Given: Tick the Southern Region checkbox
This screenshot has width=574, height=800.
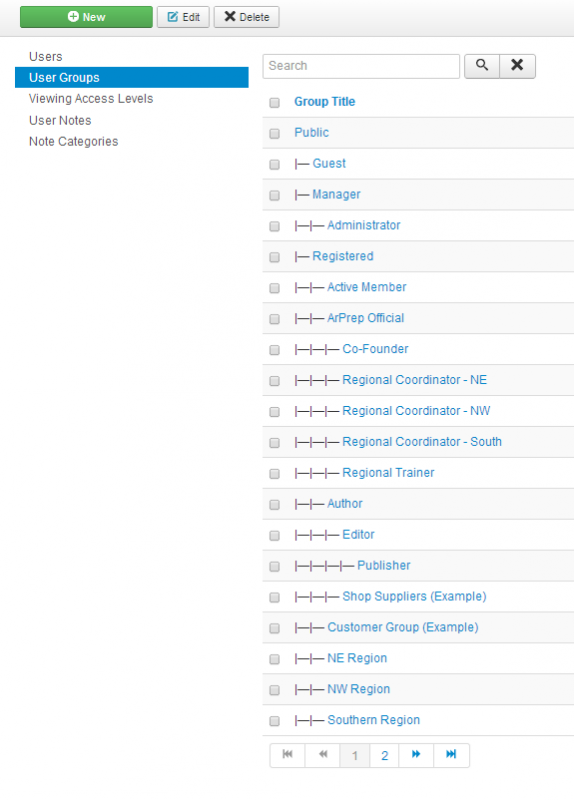Looking at the screenshot, I should (274, 721).
